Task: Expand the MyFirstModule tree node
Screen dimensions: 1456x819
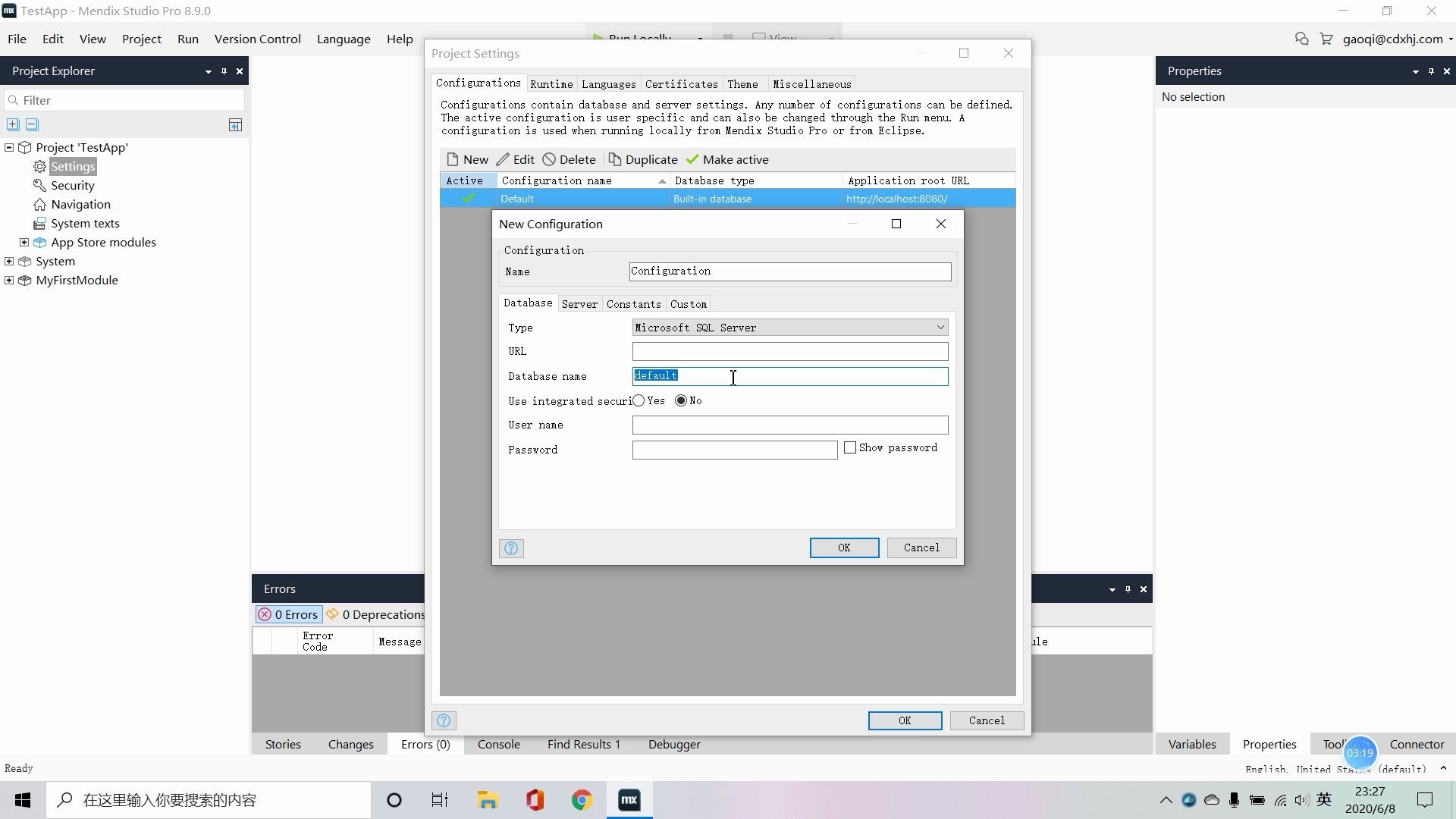Action: click(x=9, y=280)
